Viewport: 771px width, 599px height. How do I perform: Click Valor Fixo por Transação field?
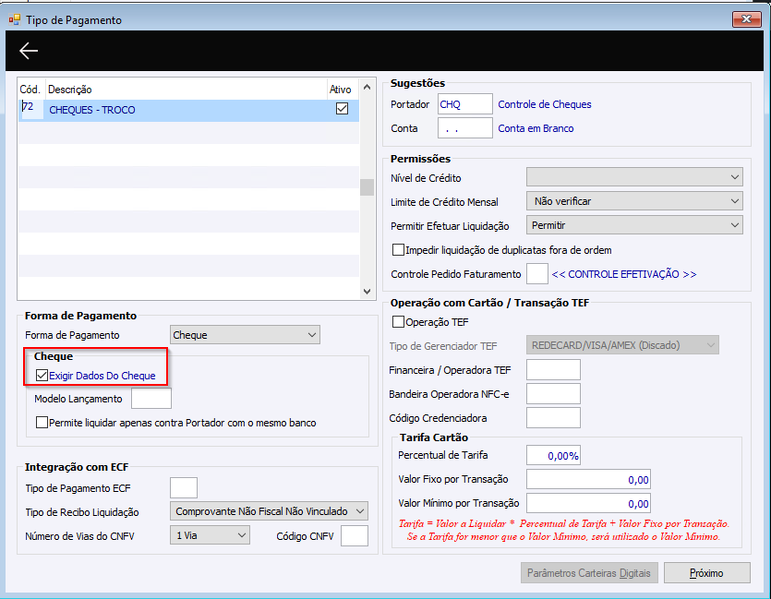coord(588,479)
